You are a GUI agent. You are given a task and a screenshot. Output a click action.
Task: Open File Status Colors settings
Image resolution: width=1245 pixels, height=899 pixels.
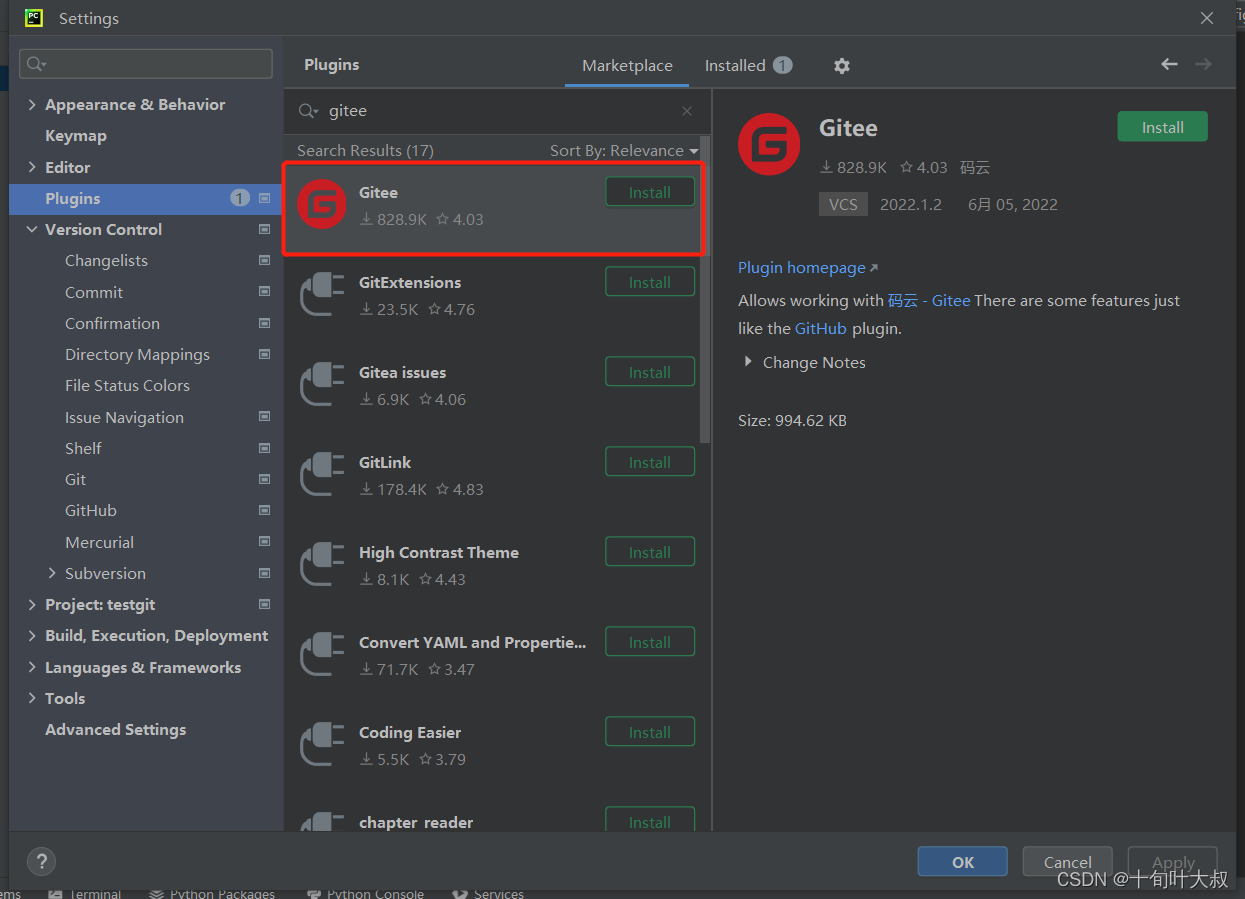pos(127,385)
